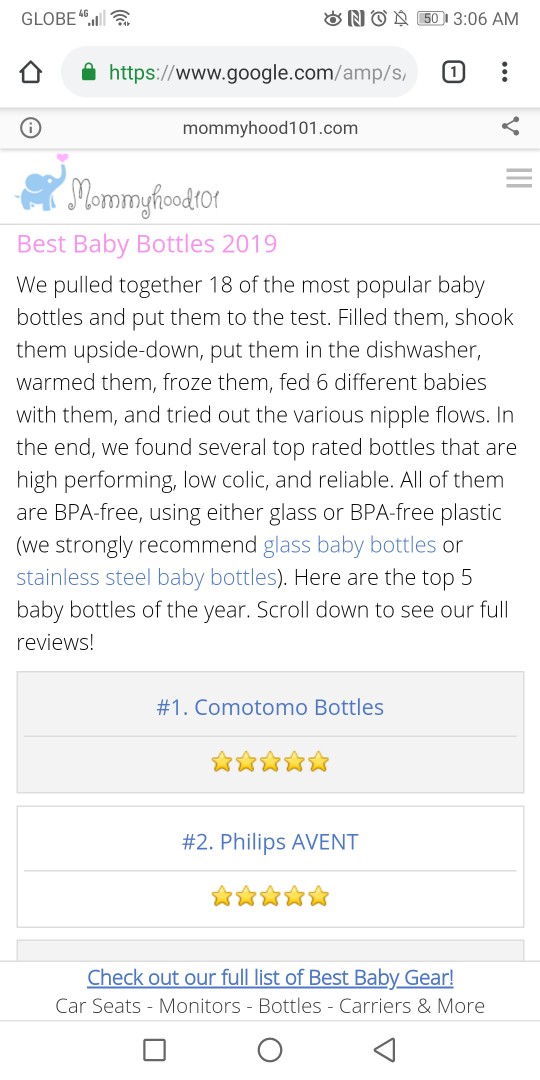Image resolution: width=540 pixels, height=1080 pixels.
Task: Tap the green padlock security icon
Action: click(x=89, y=72)
